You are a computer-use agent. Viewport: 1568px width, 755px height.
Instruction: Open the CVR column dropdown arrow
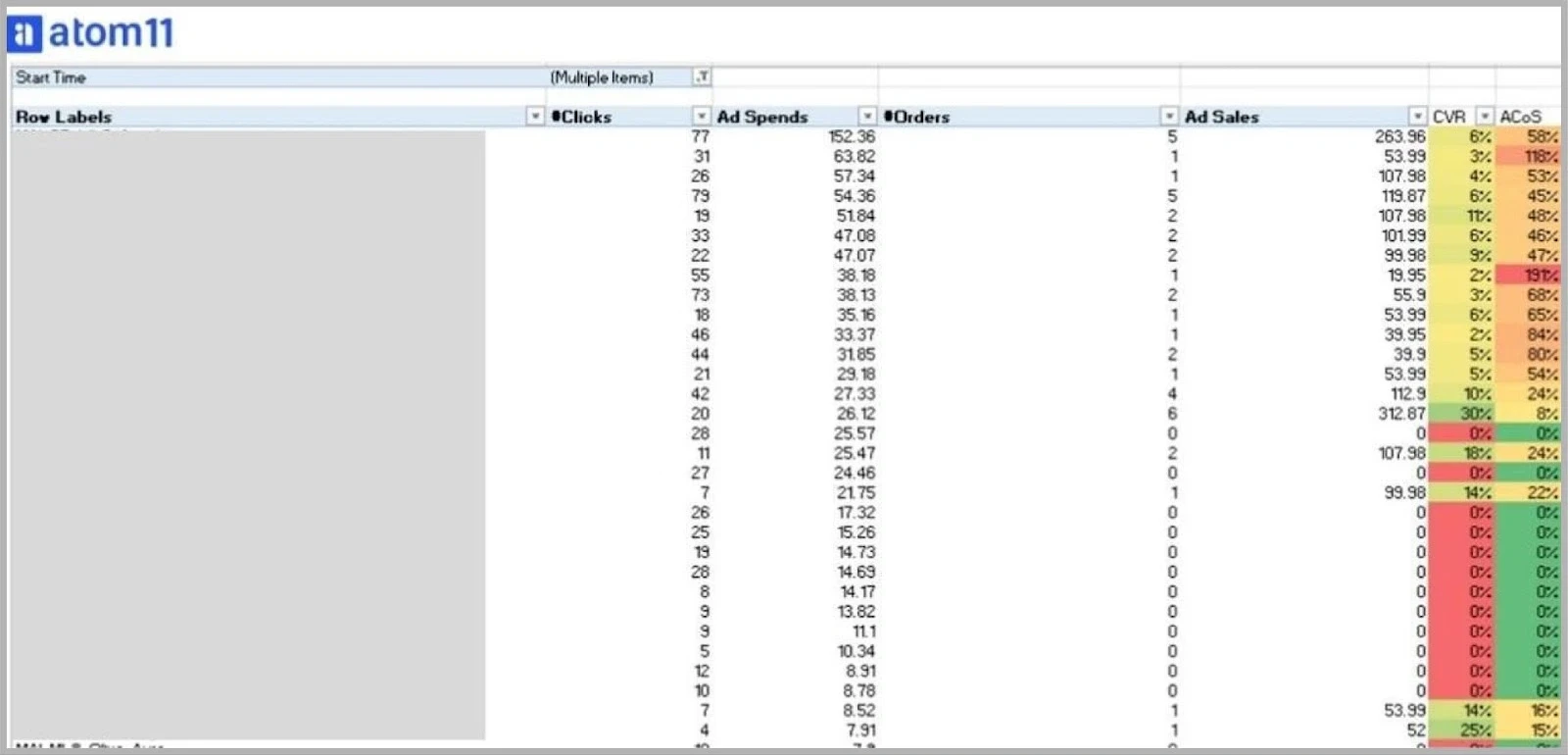pos(1485,116)
